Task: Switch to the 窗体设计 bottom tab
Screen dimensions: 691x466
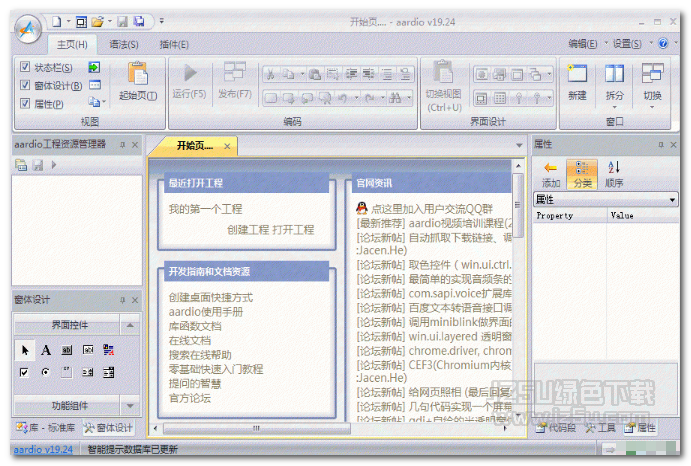Action: point(108,428)
